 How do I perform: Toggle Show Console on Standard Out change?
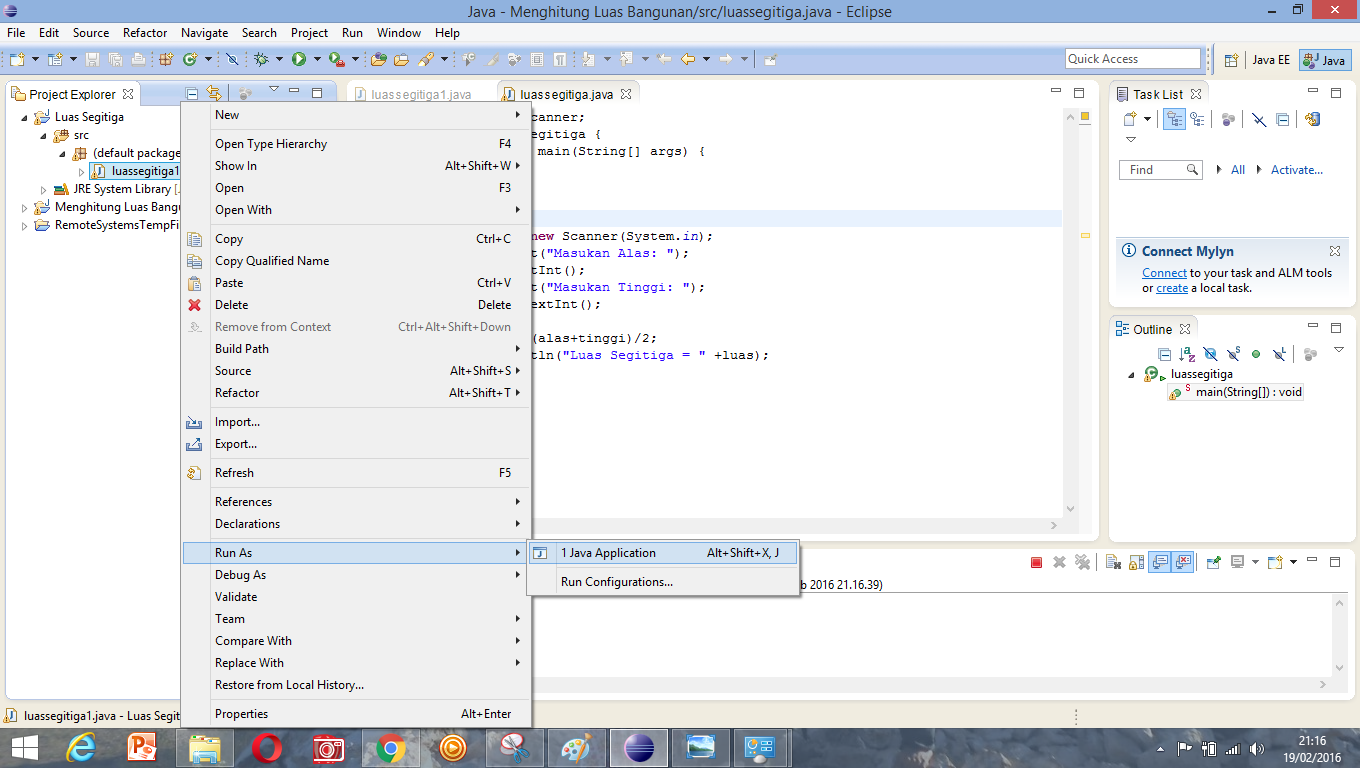pyautogui.click(x=1160, y=562)
